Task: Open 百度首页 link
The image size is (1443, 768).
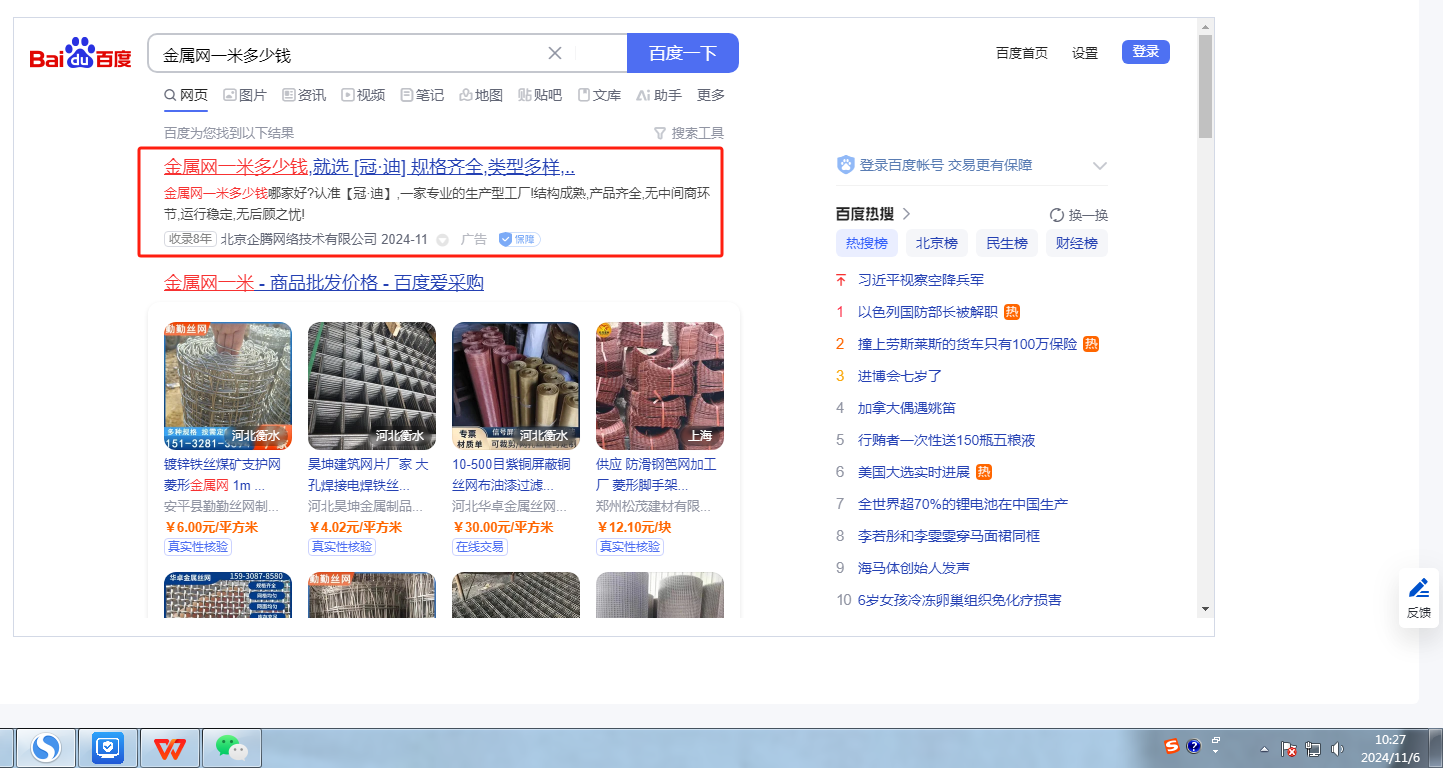Action: tap(1022, 53)
